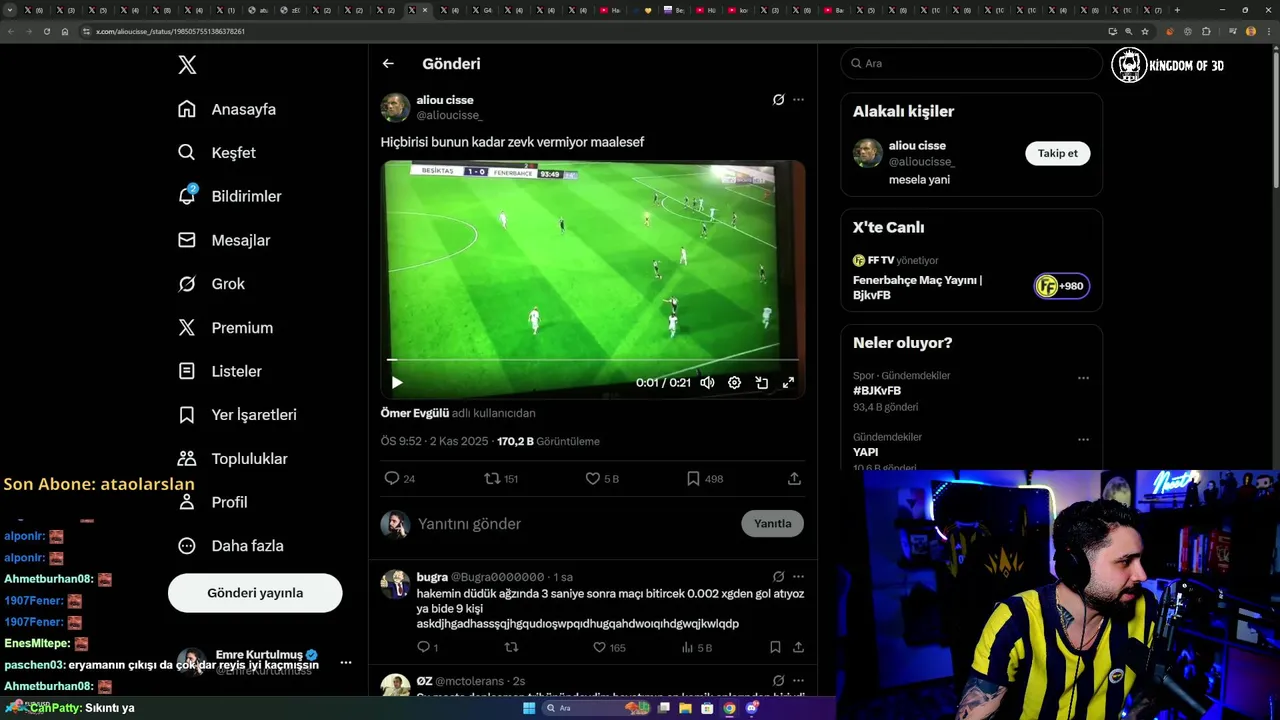
Task: Join Fenerbahçe Maç Yayını live broadcast
Action: coord(917,287)
